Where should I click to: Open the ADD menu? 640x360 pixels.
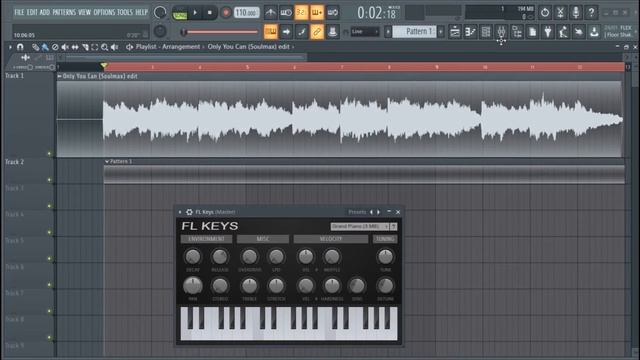[44, 12]
